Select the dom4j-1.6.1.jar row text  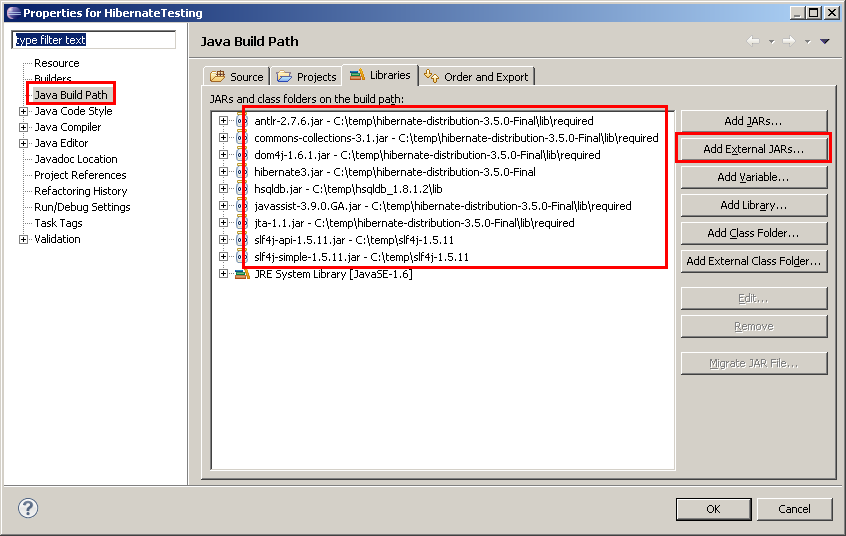[x=427, y=155]
